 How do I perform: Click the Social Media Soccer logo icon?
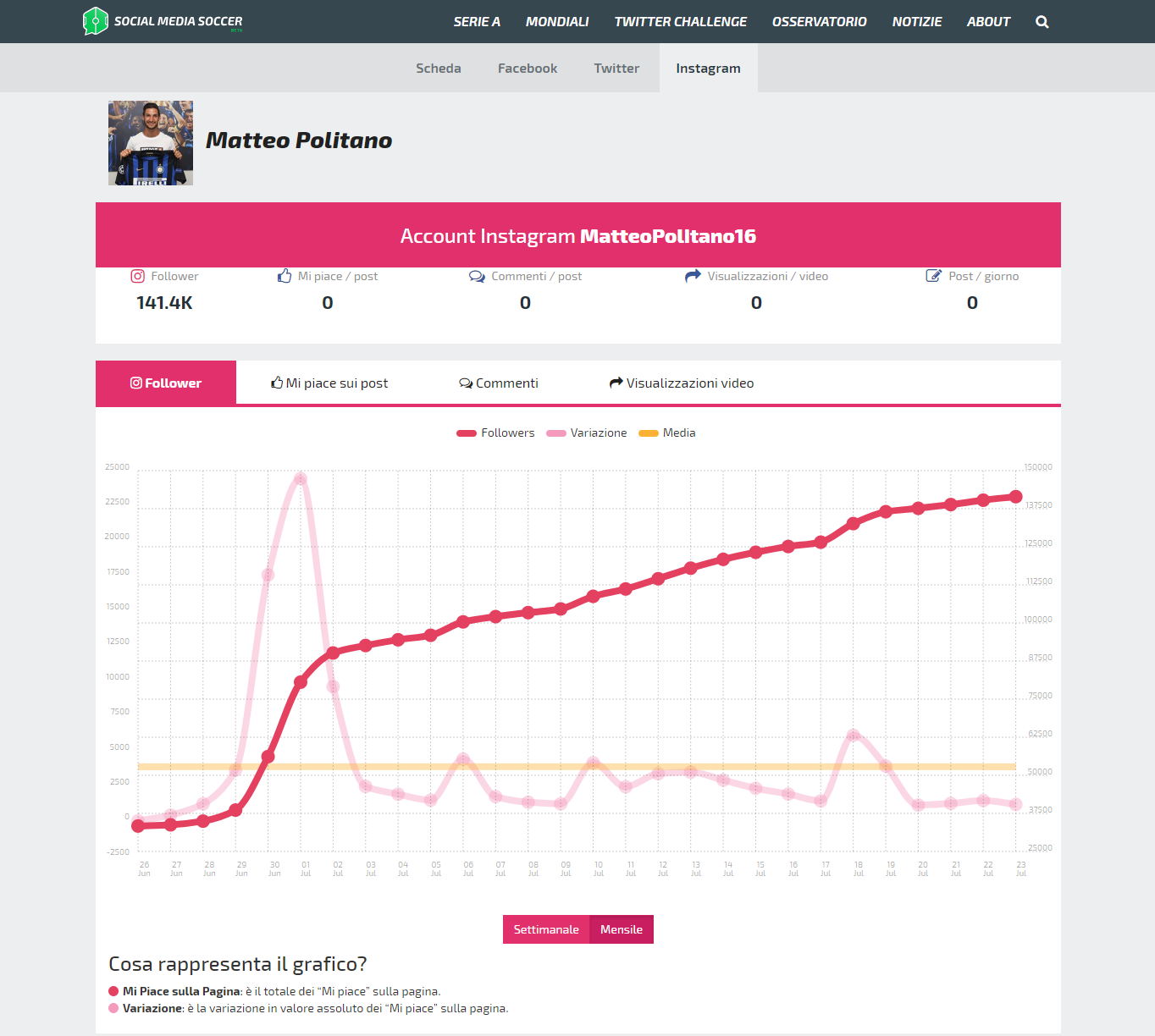coord(95,21)
